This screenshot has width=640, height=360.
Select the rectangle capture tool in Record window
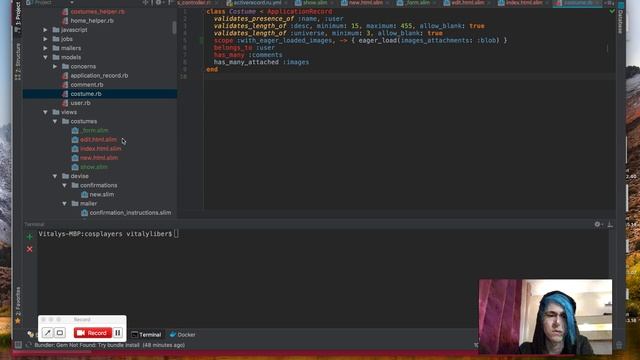(x=60, y=333)
